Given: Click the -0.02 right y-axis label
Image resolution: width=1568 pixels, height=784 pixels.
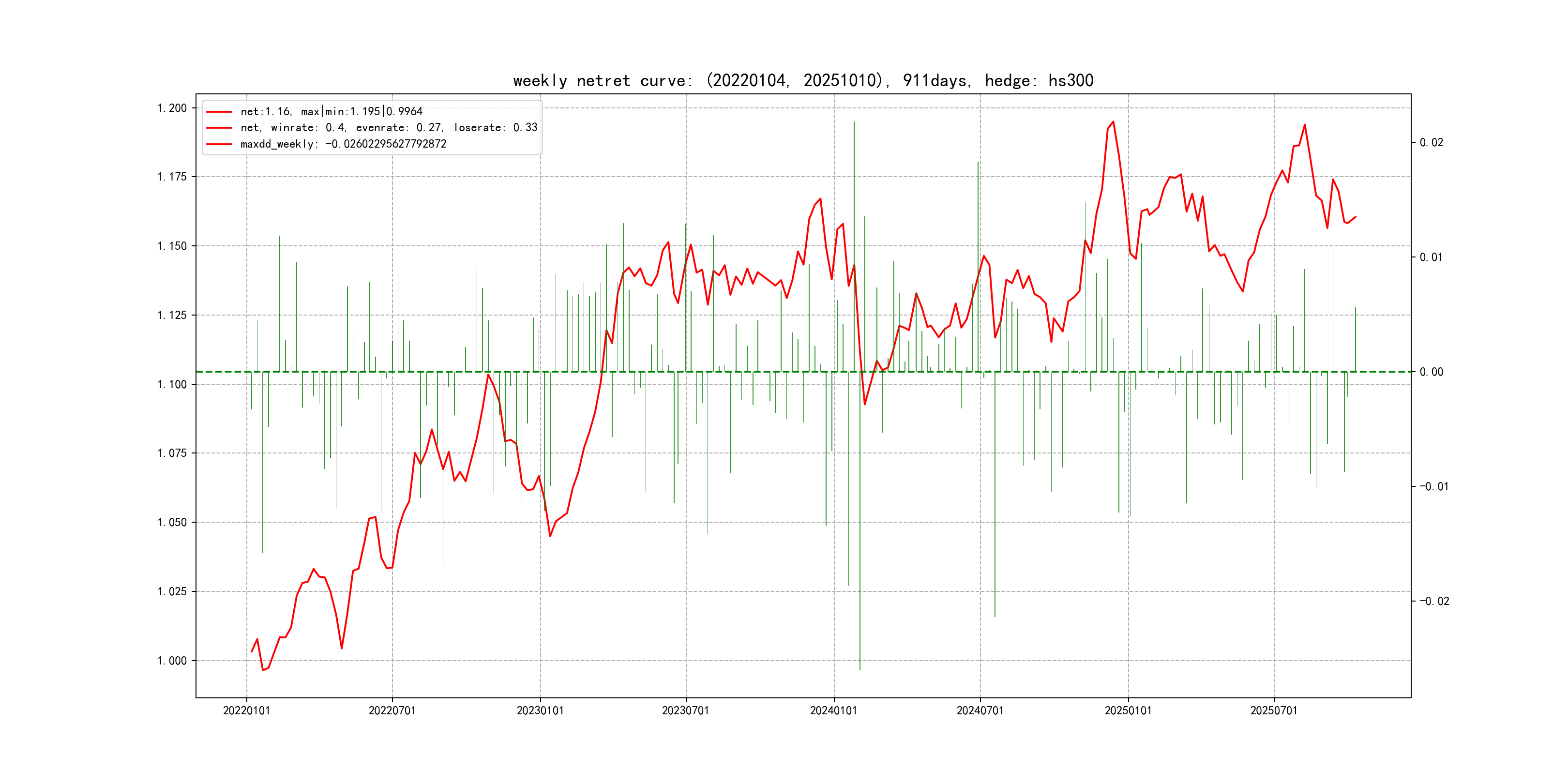Looking at the screenshot, I should pos(1434,601).
